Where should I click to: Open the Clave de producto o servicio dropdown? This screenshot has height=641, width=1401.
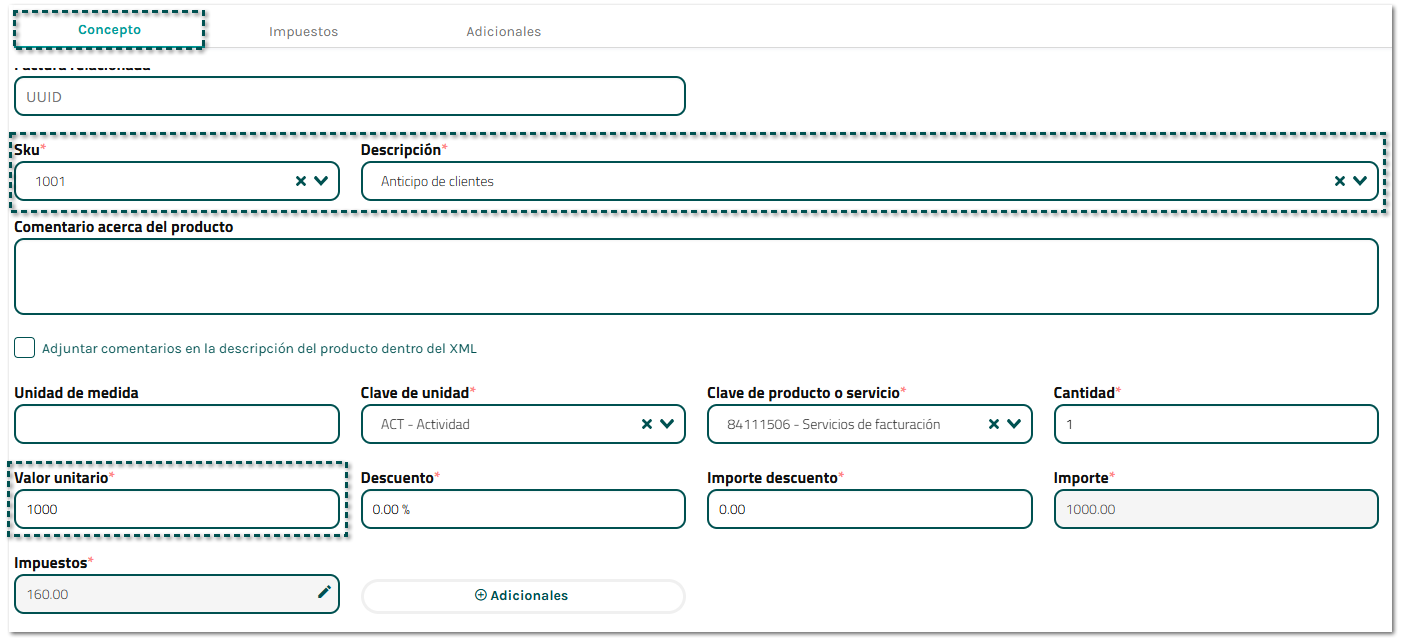[1014, 424]
